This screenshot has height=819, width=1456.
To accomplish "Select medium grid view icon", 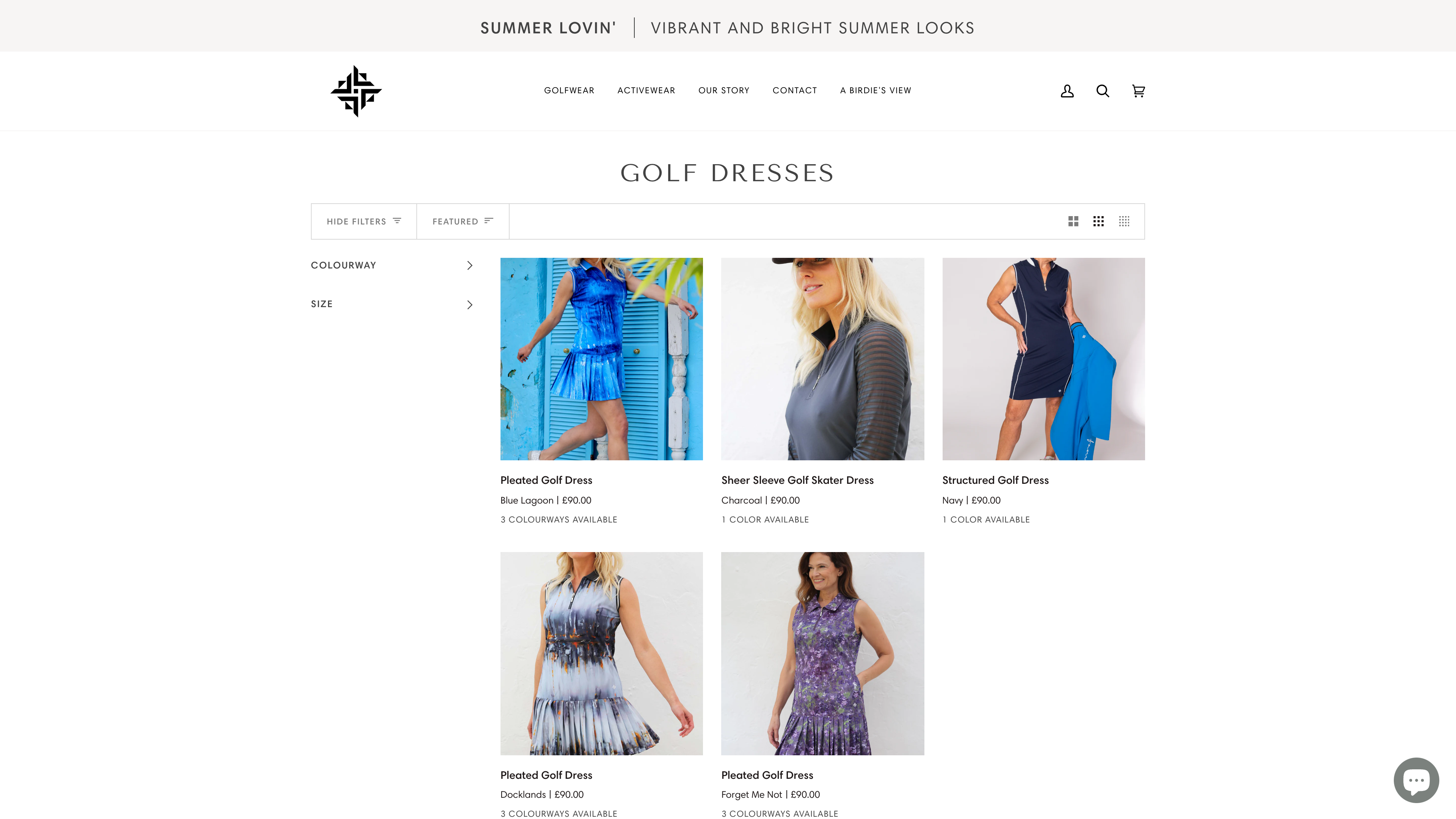I will pos(1098,221).
